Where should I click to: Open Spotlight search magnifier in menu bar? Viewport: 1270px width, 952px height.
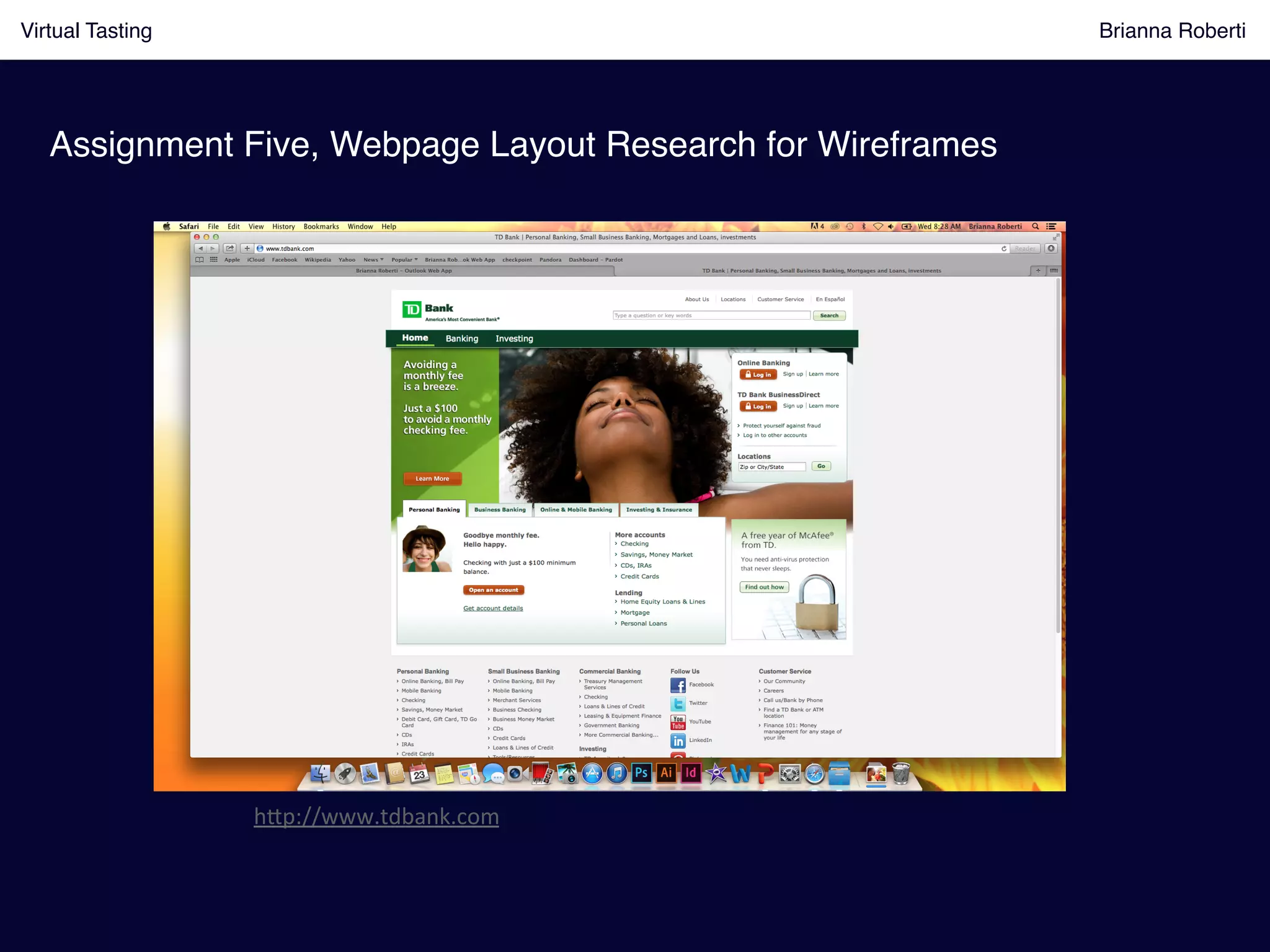pyautogui.click(x=1035, y=226)
